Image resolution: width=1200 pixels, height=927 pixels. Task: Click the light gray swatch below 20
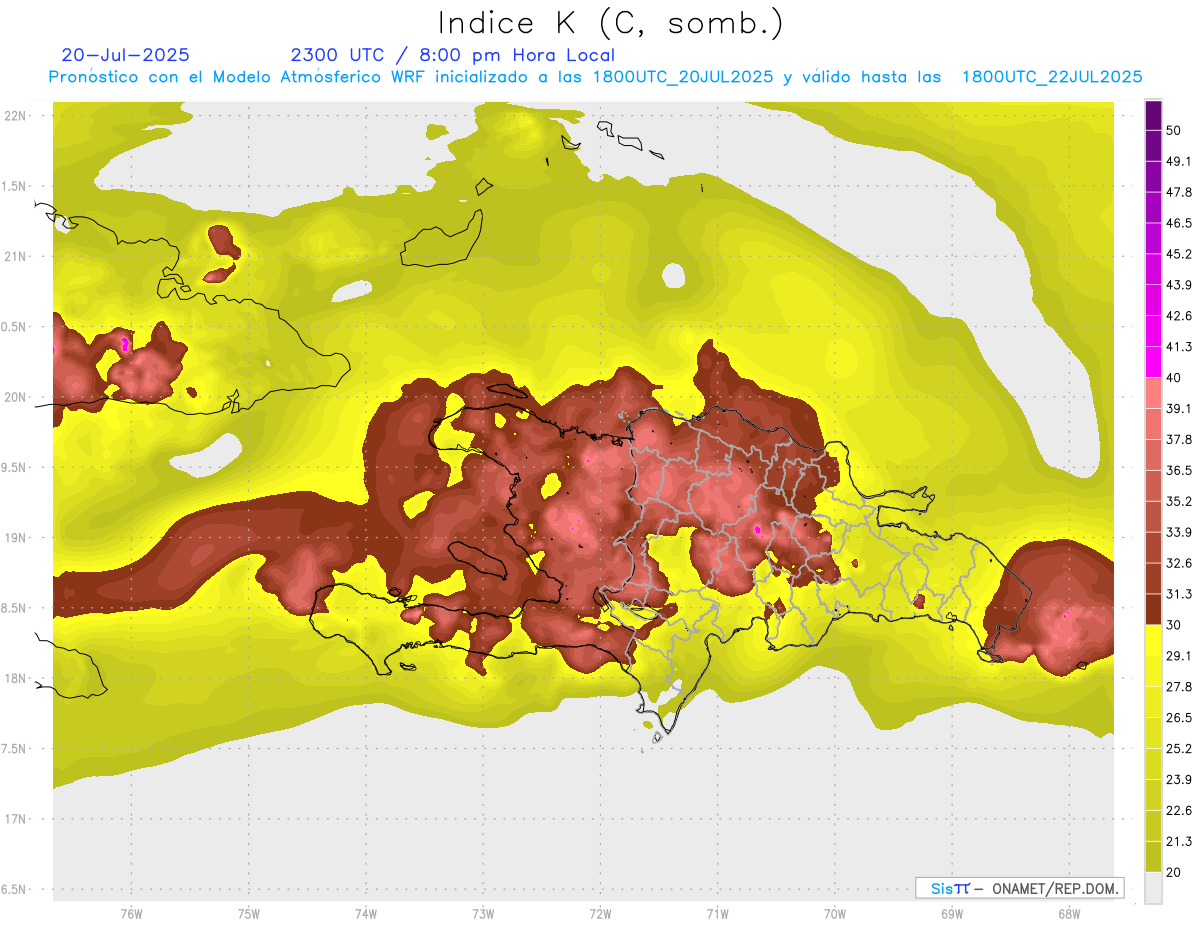1153,888
